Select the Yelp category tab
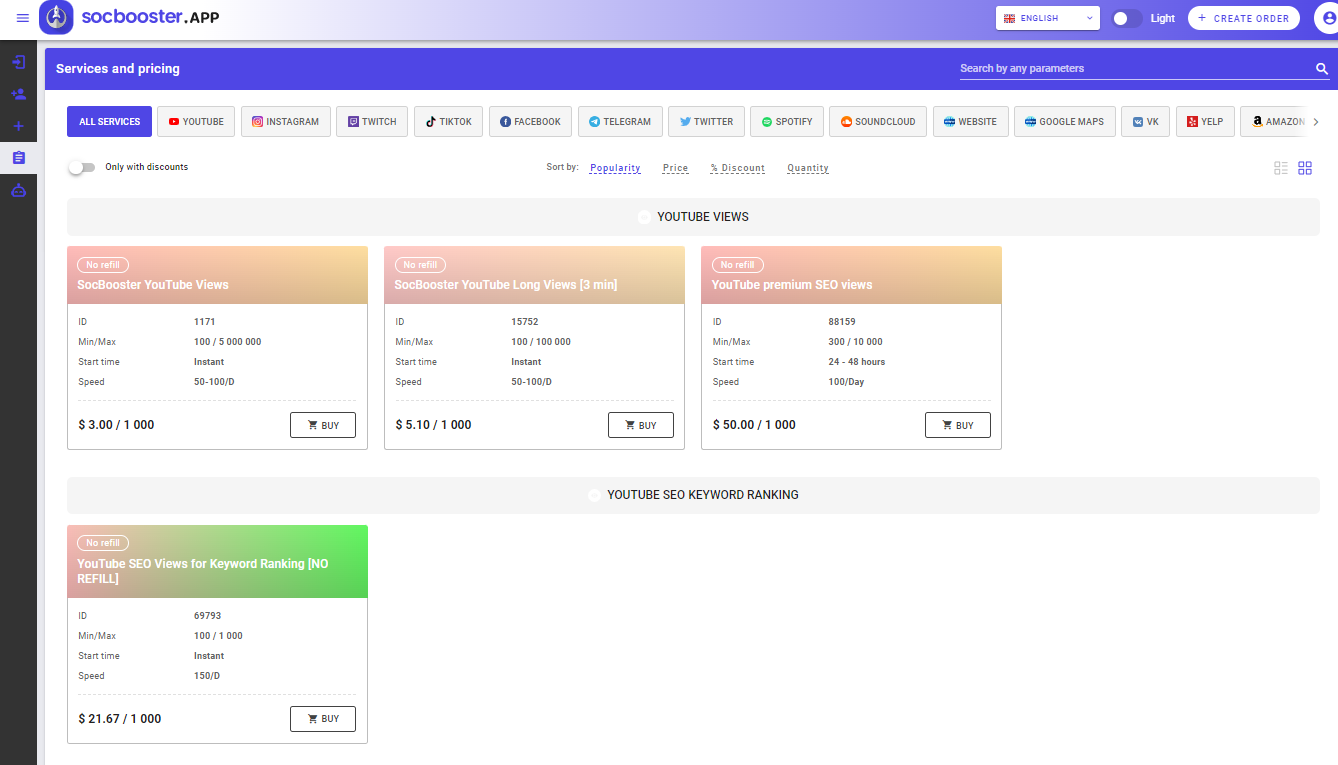 click(1205, 122)
